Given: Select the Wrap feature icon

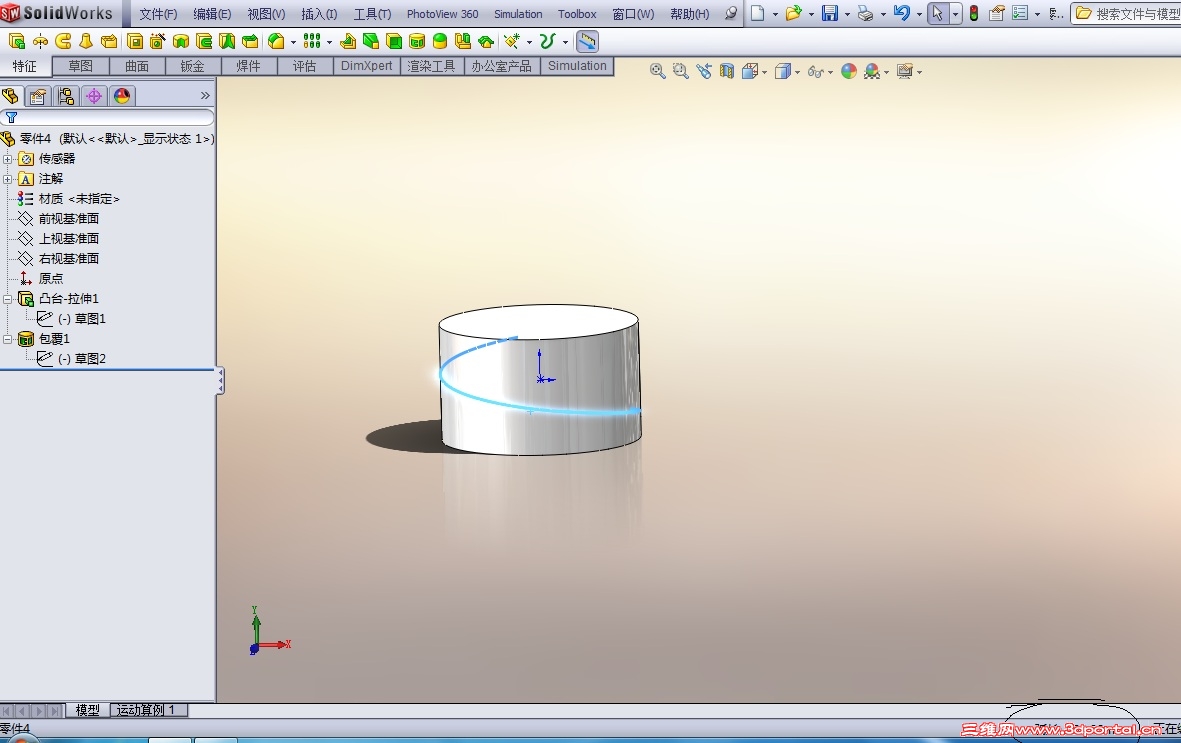Looking at the screenshot, I should pyautogui.click(x=417, y=41).
